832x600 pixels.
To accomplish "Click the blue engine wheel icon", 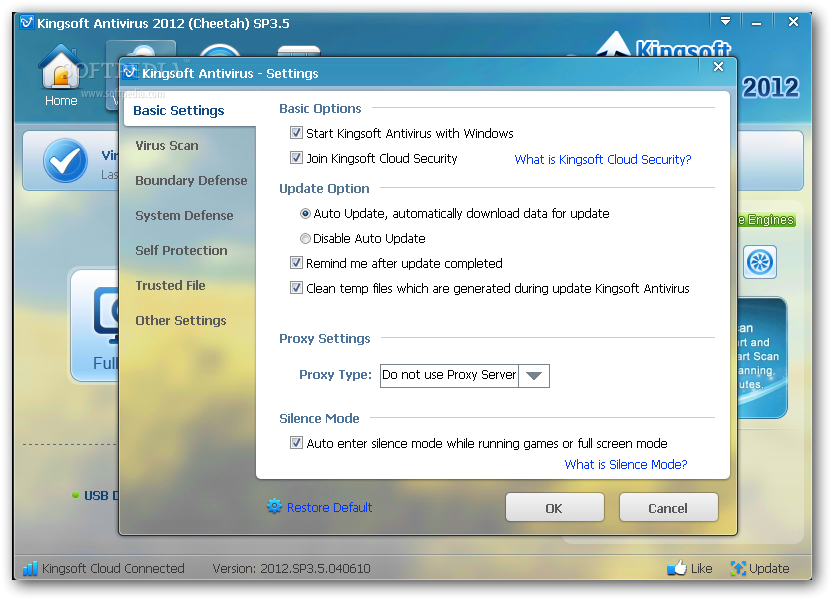I will [760, 262].
